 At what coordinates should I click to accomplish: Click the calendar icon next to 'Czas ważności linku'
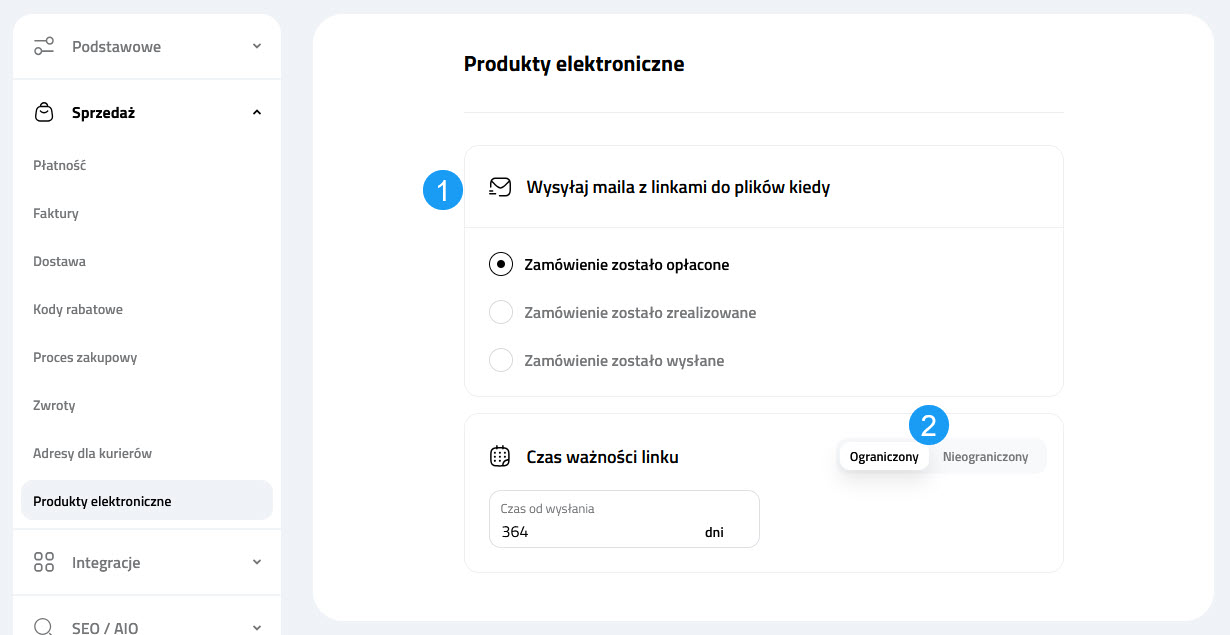coord(498,456)
